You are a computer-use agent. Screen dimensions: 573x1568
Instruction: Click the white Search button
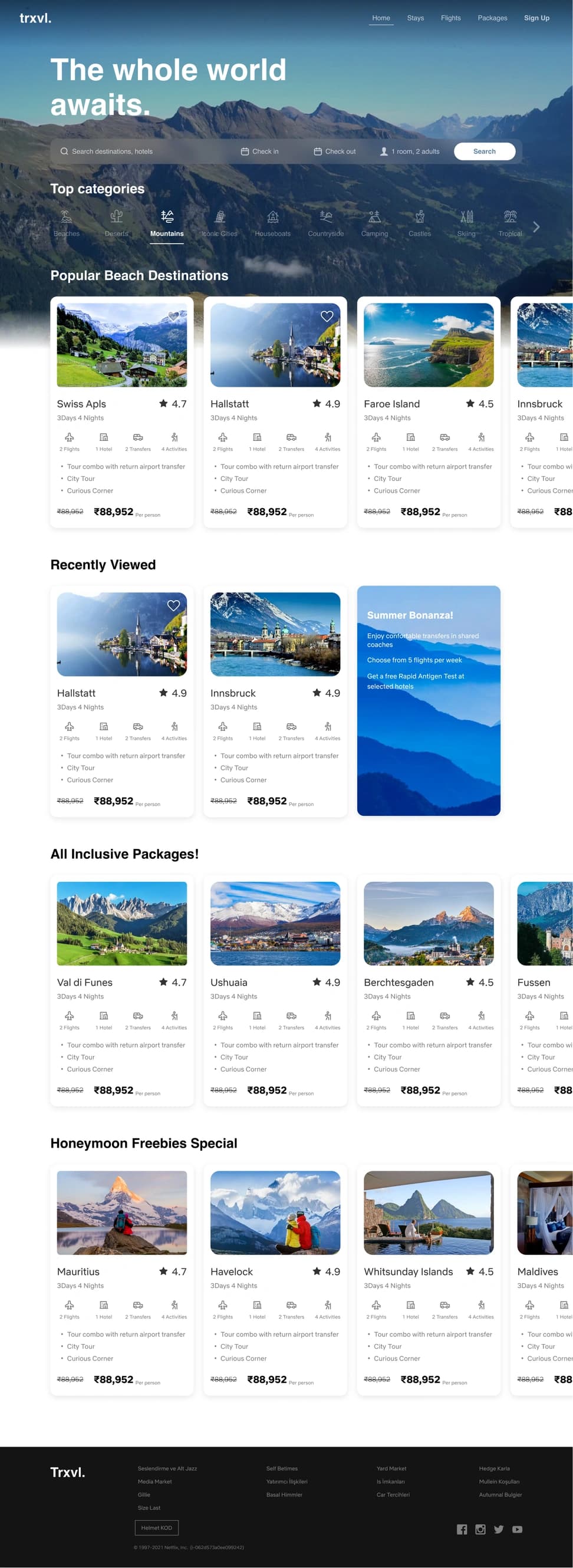485,151
